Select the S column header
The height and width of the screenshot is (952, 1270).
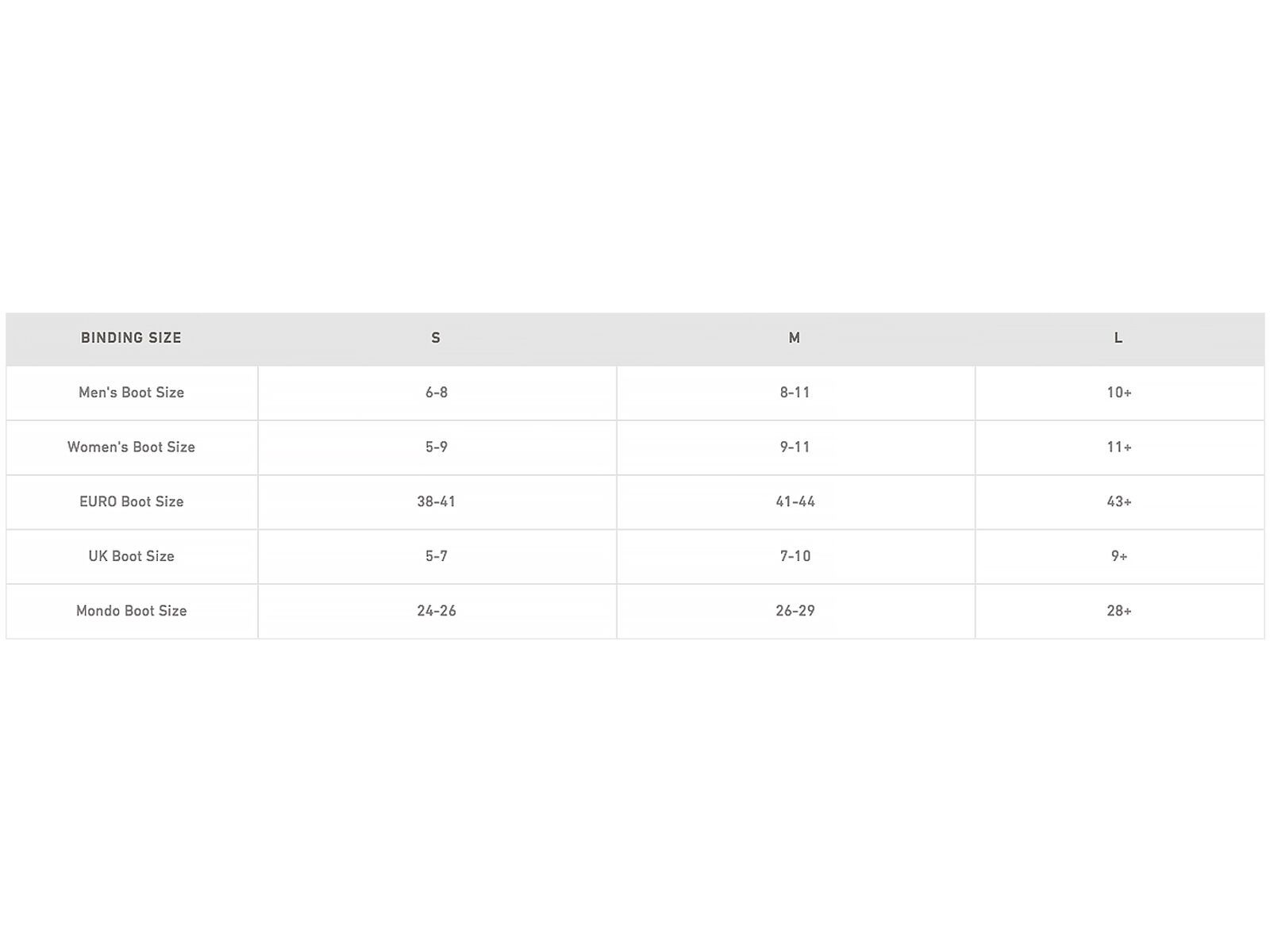436,338
